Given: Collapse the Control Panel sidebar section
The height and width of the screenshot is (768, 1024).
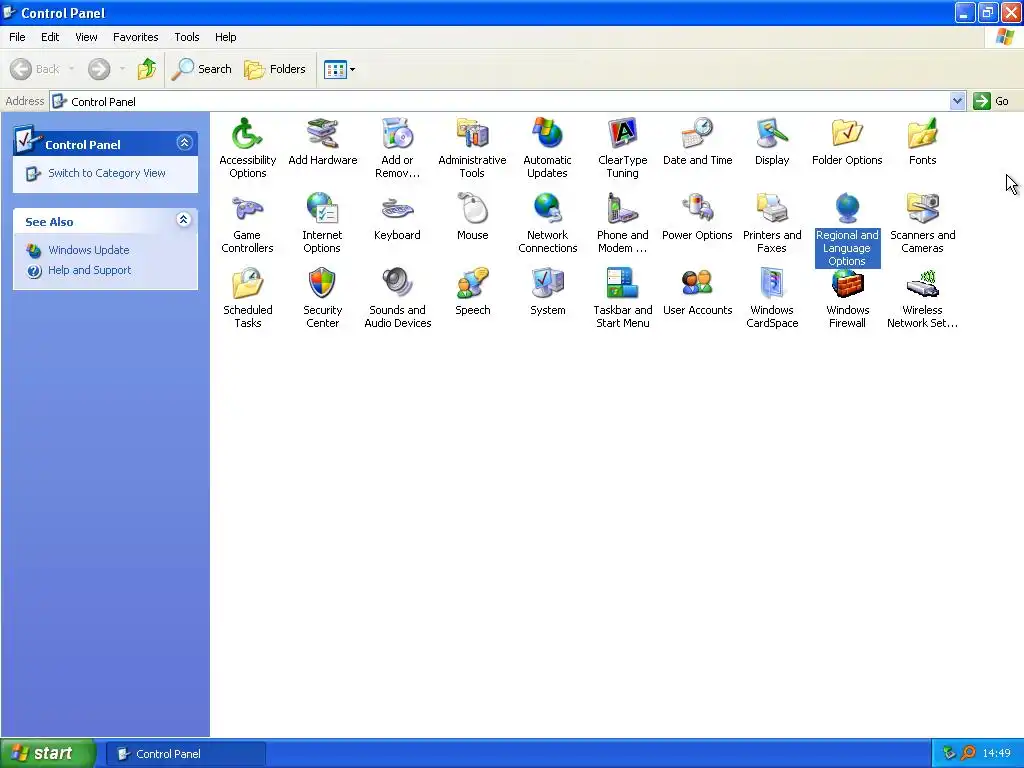Looking at the screenshot, I should coord(184,142).
